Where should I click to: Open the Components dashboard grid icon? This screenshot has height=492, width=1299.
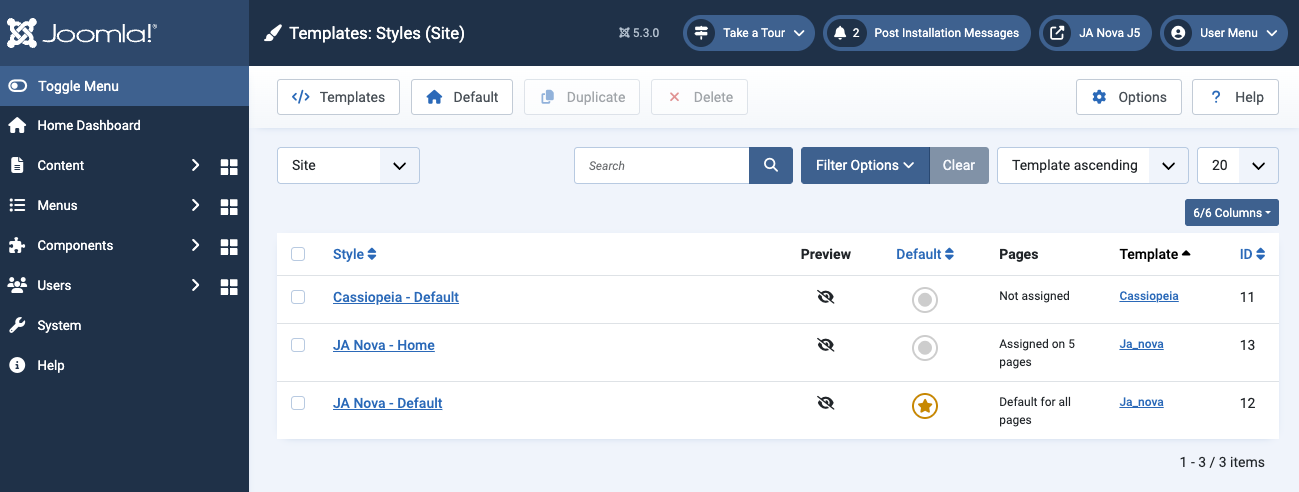(x=229, y=246)
